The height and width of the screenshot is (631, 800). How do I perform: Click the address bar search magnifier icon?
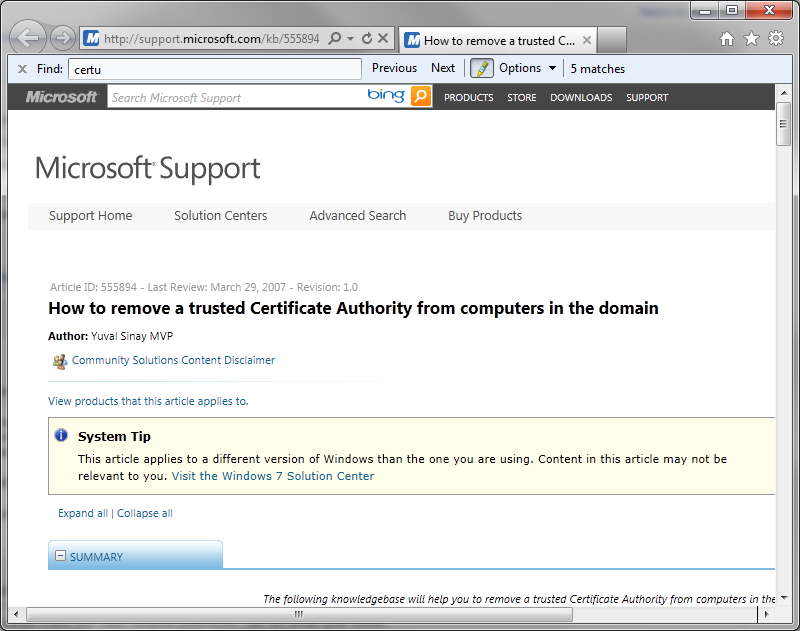click(x=335, y=38)
